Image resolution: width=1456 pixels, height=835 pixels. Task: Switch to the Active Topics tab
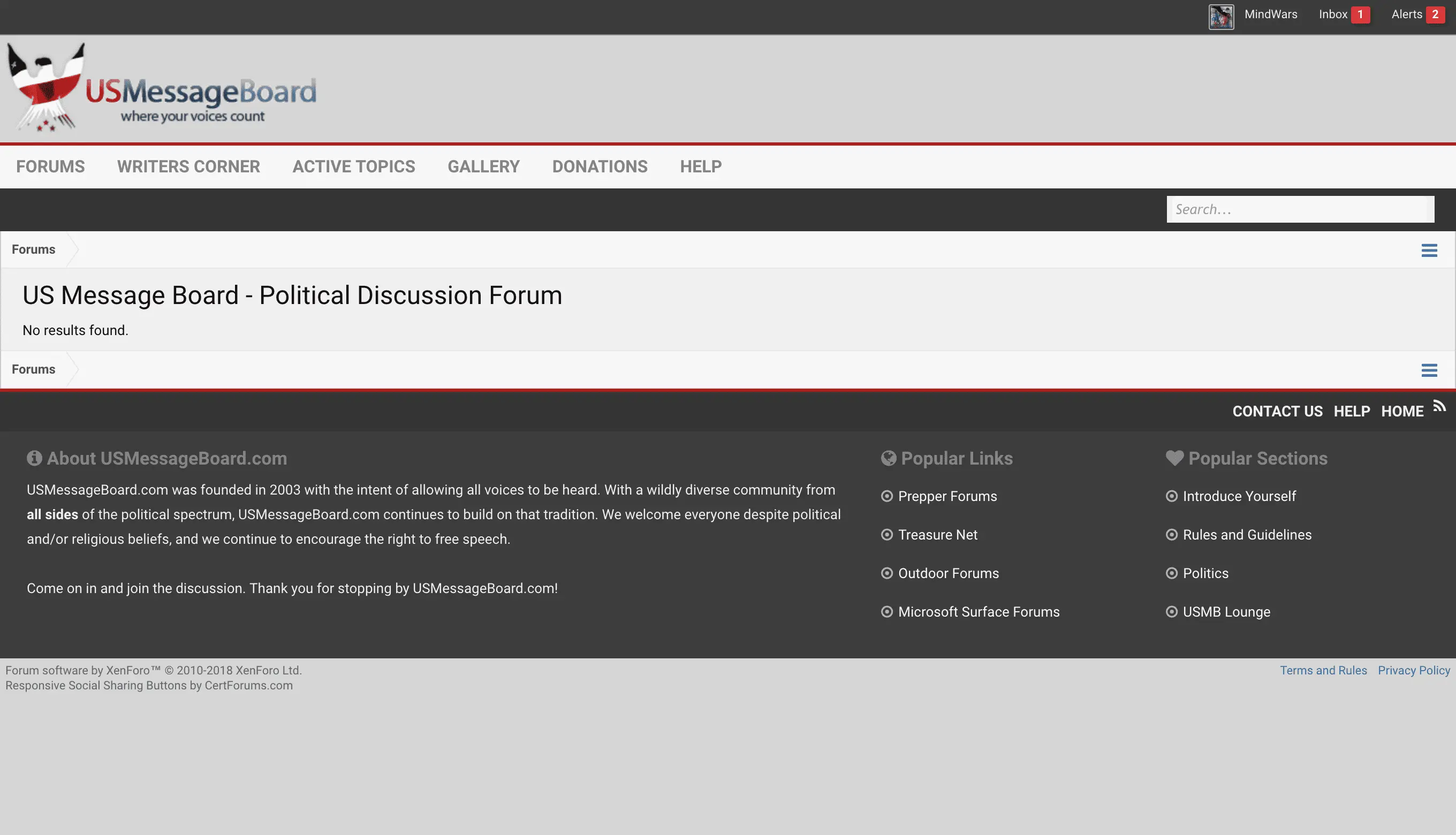pos(353,166)
